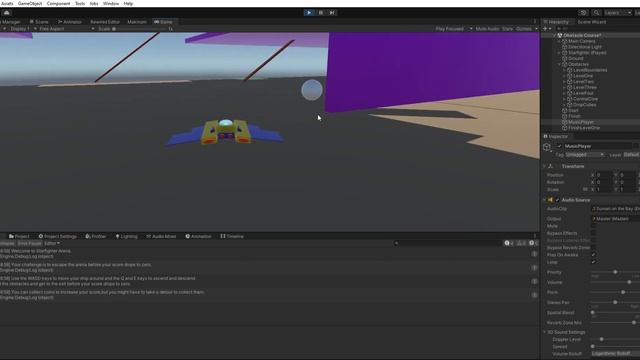
Task: Click the console warning count icon
Action: click(x=519, y=243)
